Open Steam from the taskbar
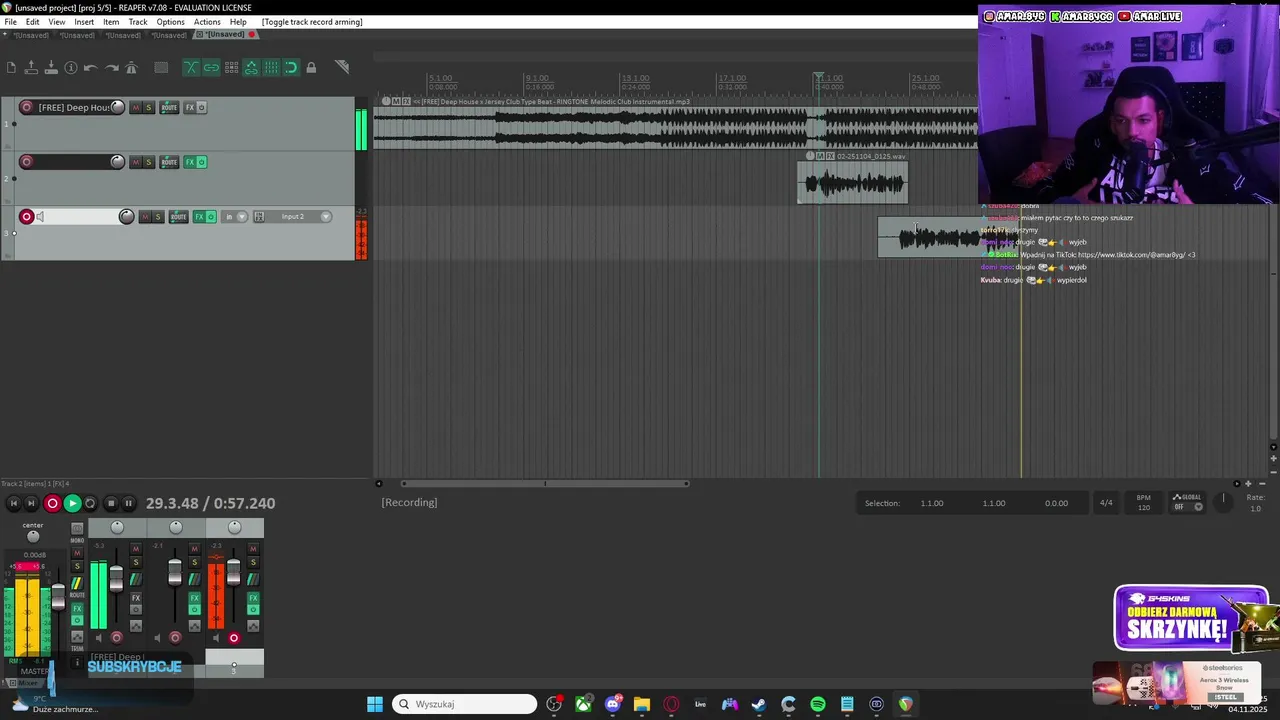1280x720 pixels. coord(759,704)
